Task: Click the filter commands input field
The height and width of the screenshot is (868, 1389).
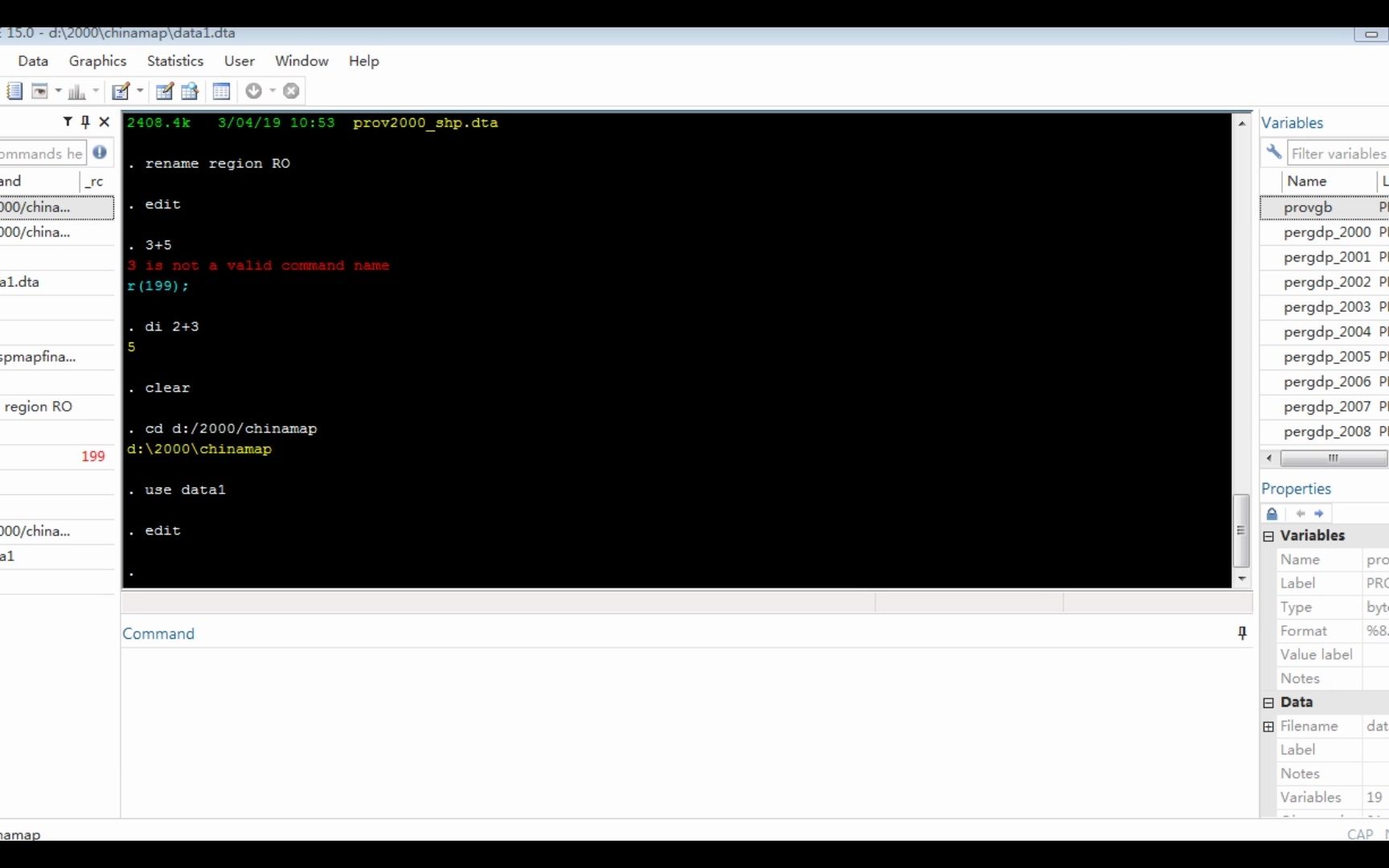Action: coord(42,153)
